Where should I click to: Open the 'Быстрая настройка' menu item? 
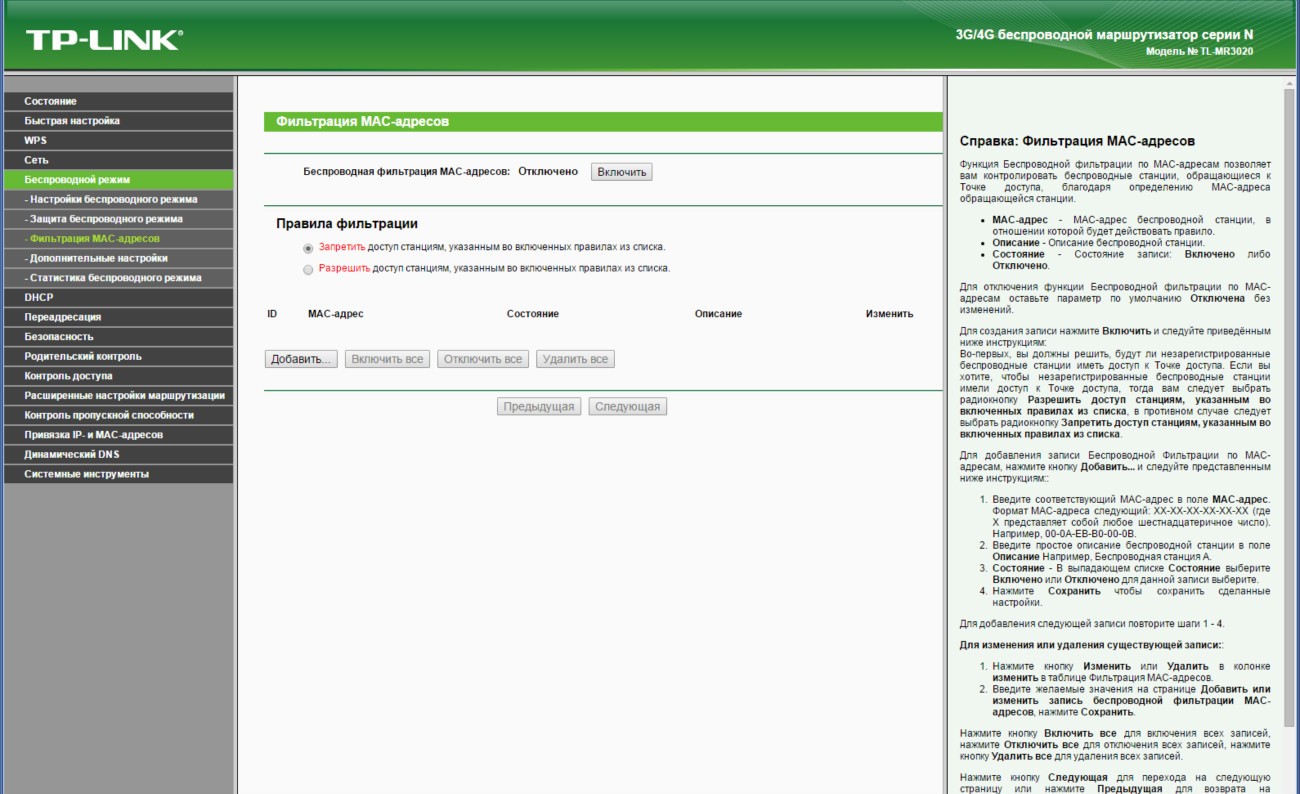pos(72,121)
